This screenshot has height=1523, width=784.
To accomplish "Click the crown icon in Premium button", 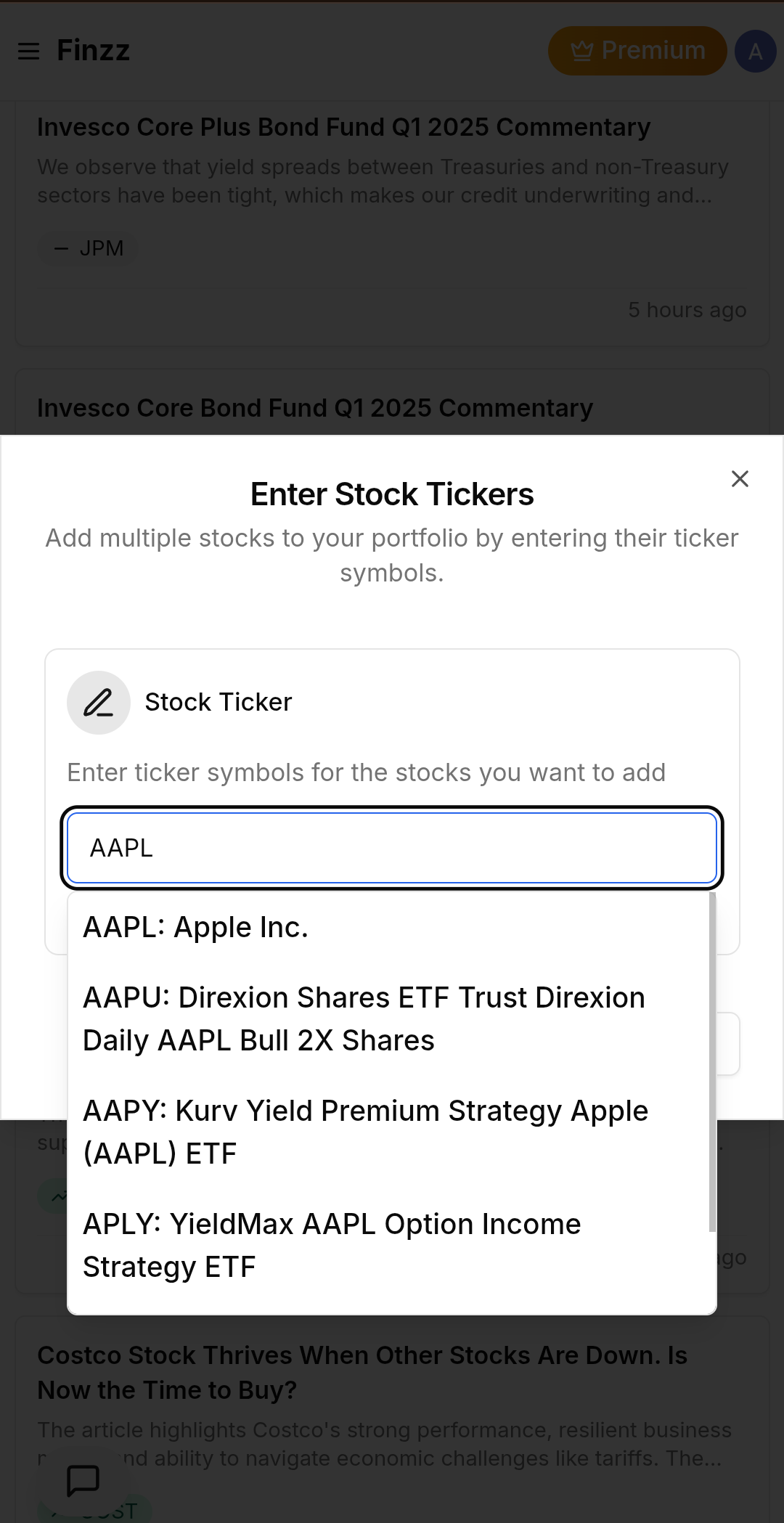I will click(582, 51).
